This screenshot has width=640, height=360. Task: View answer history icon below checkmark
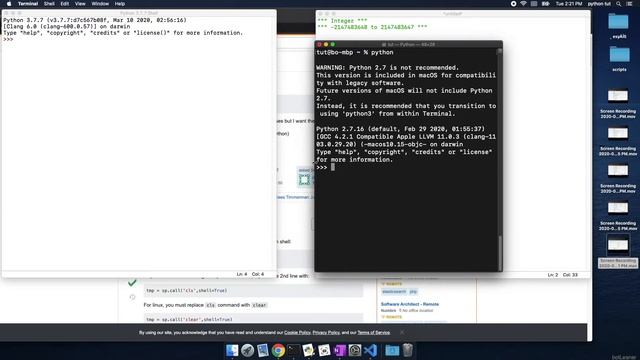pos(132,297)
